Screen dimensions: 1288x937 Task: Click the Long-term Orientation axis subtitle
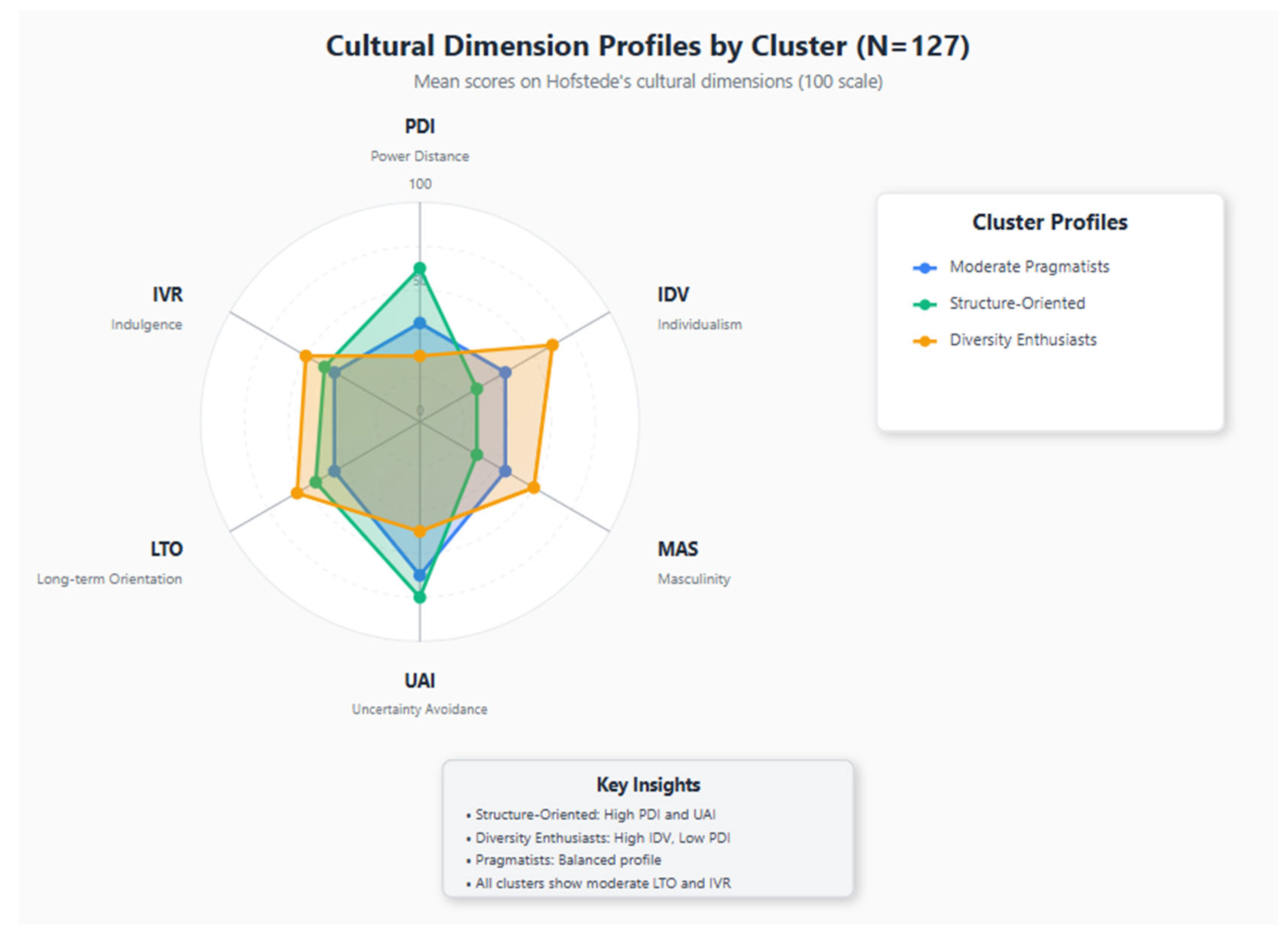pos(110,579)
